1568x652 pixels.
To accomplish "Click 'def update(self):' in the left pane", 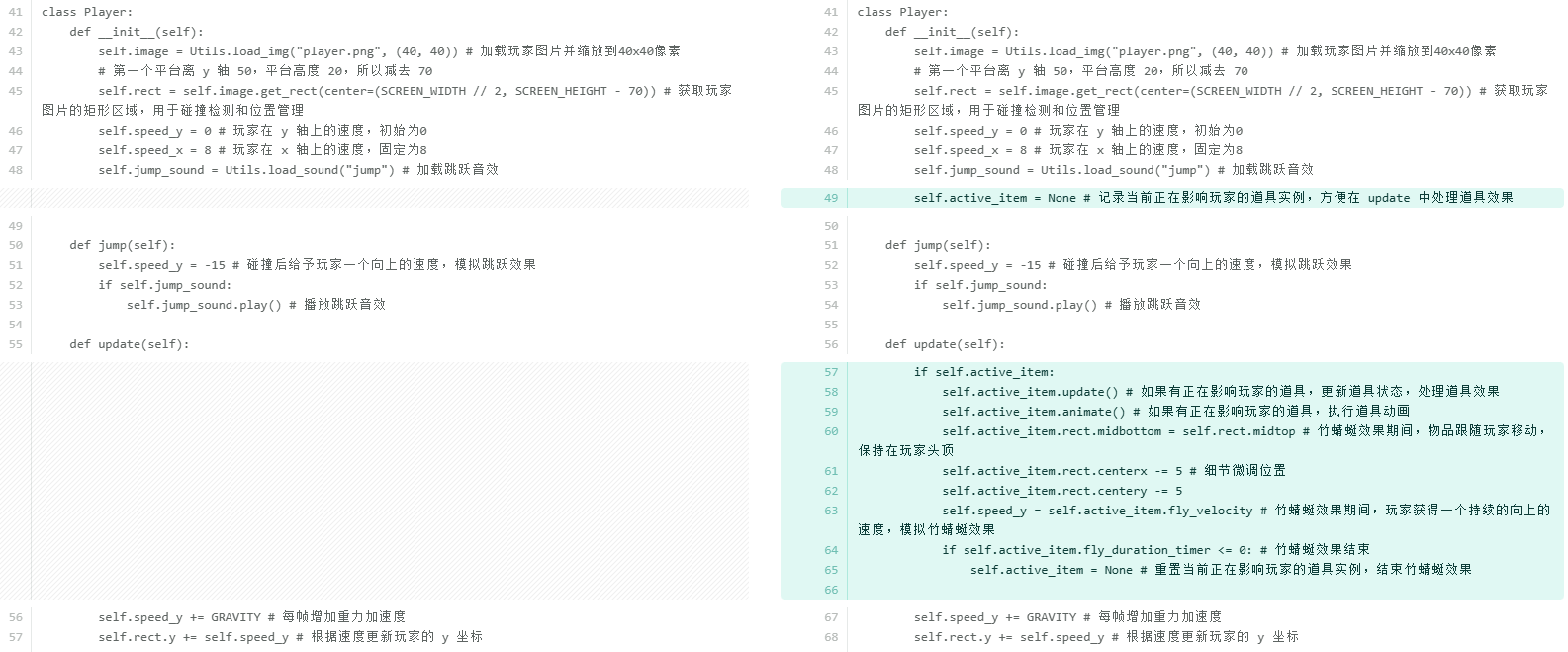I will click(129, 344).
